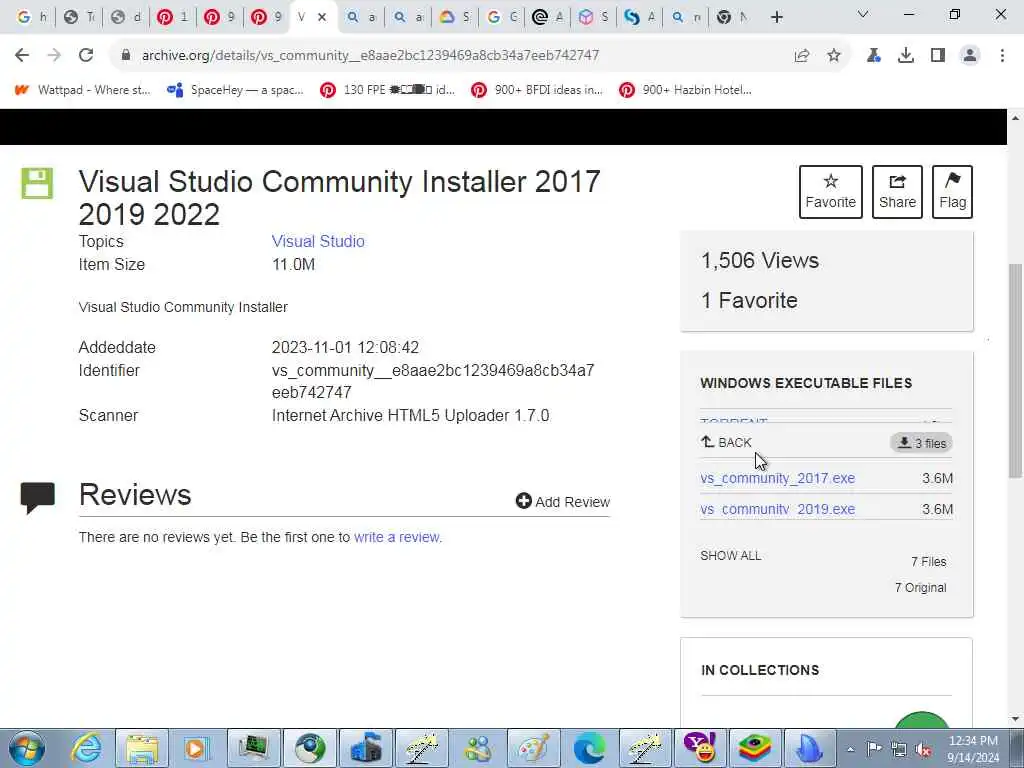Open Microsoft Edge in taskbar
Viewport: 1024px width, 768px height.
[589, 748]
